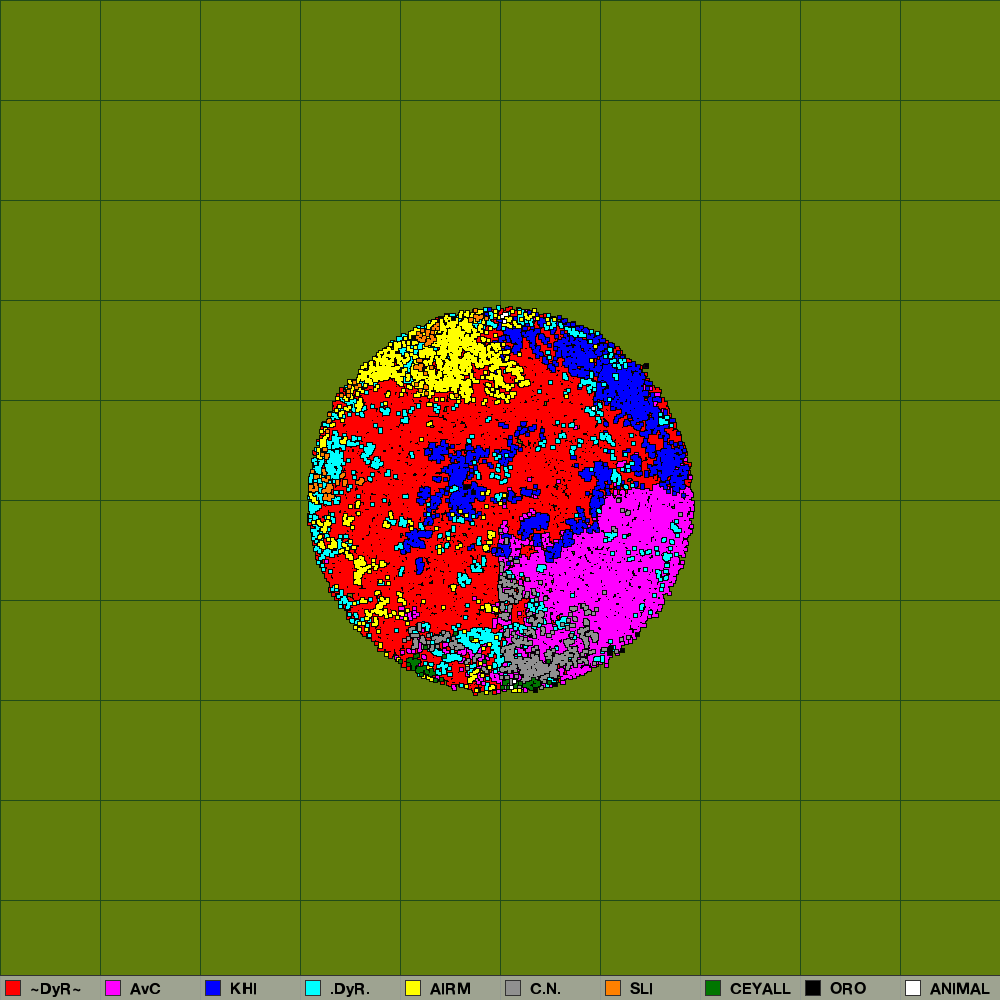Select the ANIMAL legend label
Viewport: 1000px width, 1000px height.
[959, 989]
